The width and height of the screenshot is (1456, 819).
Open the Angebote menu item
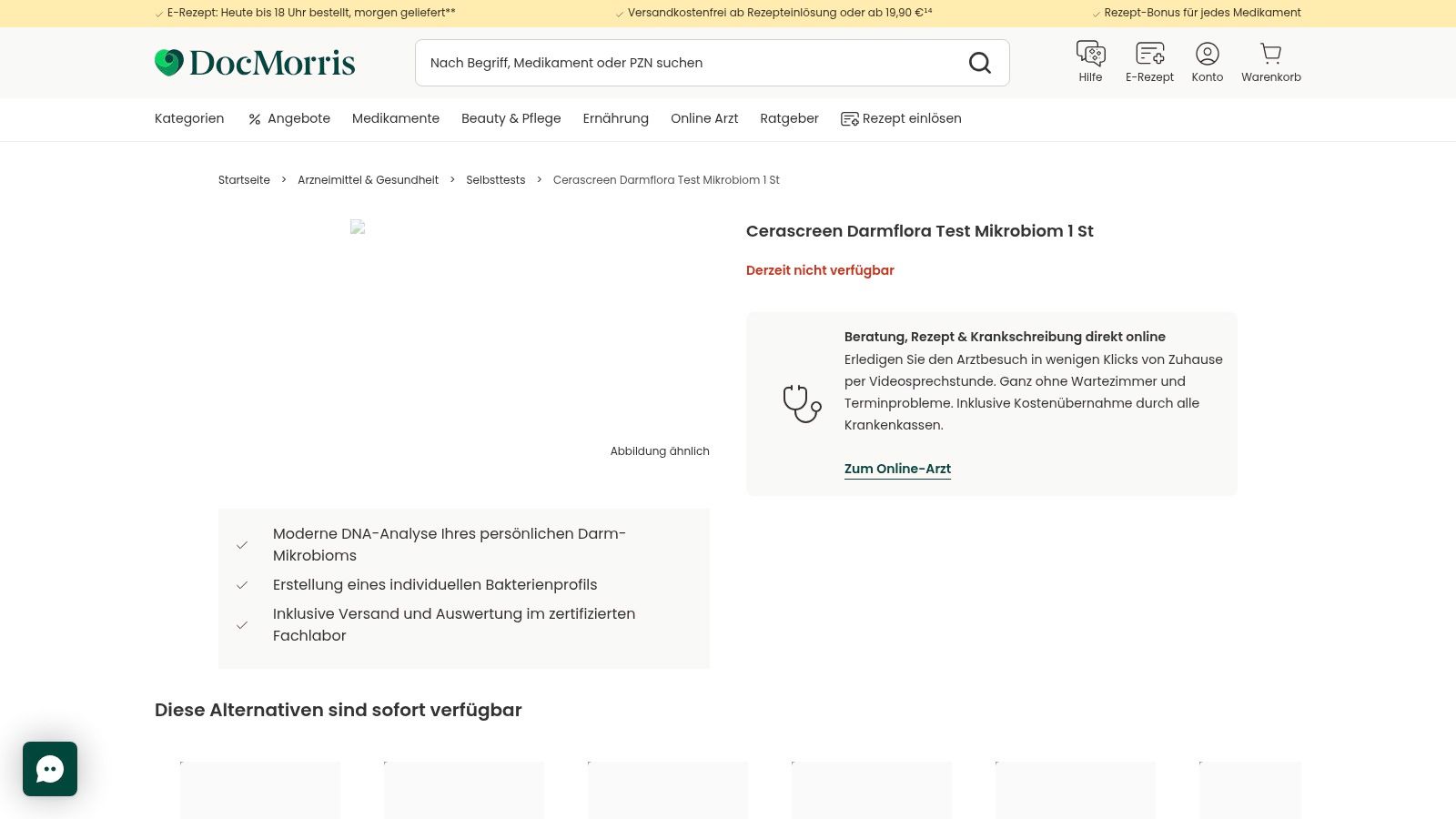[x=289, y=118]
